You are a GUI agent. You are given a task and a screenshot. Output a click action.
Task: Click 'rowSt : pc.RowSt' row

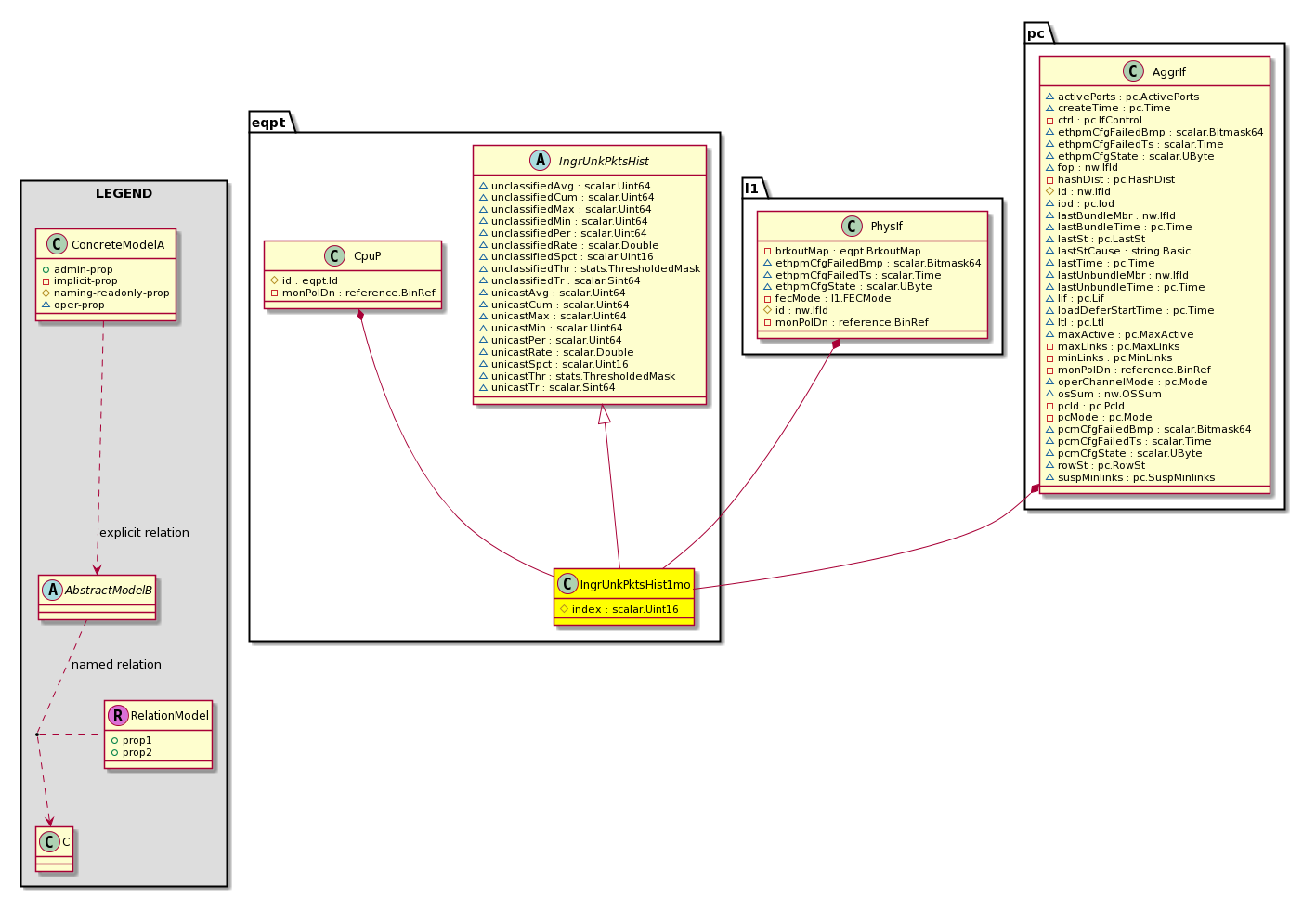pyautogui.click(x=1101, y=465)
